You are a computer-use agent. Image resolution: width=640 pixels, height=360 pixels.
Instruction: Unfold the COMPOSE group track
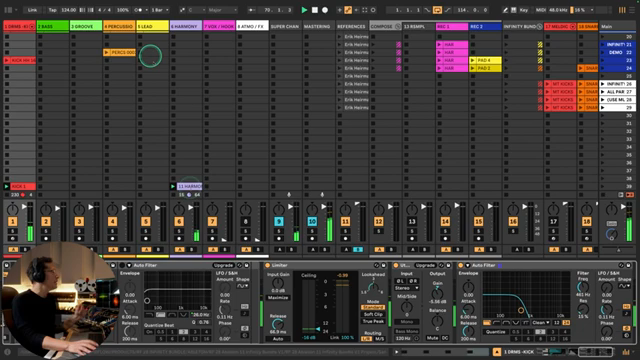(398, 27)
